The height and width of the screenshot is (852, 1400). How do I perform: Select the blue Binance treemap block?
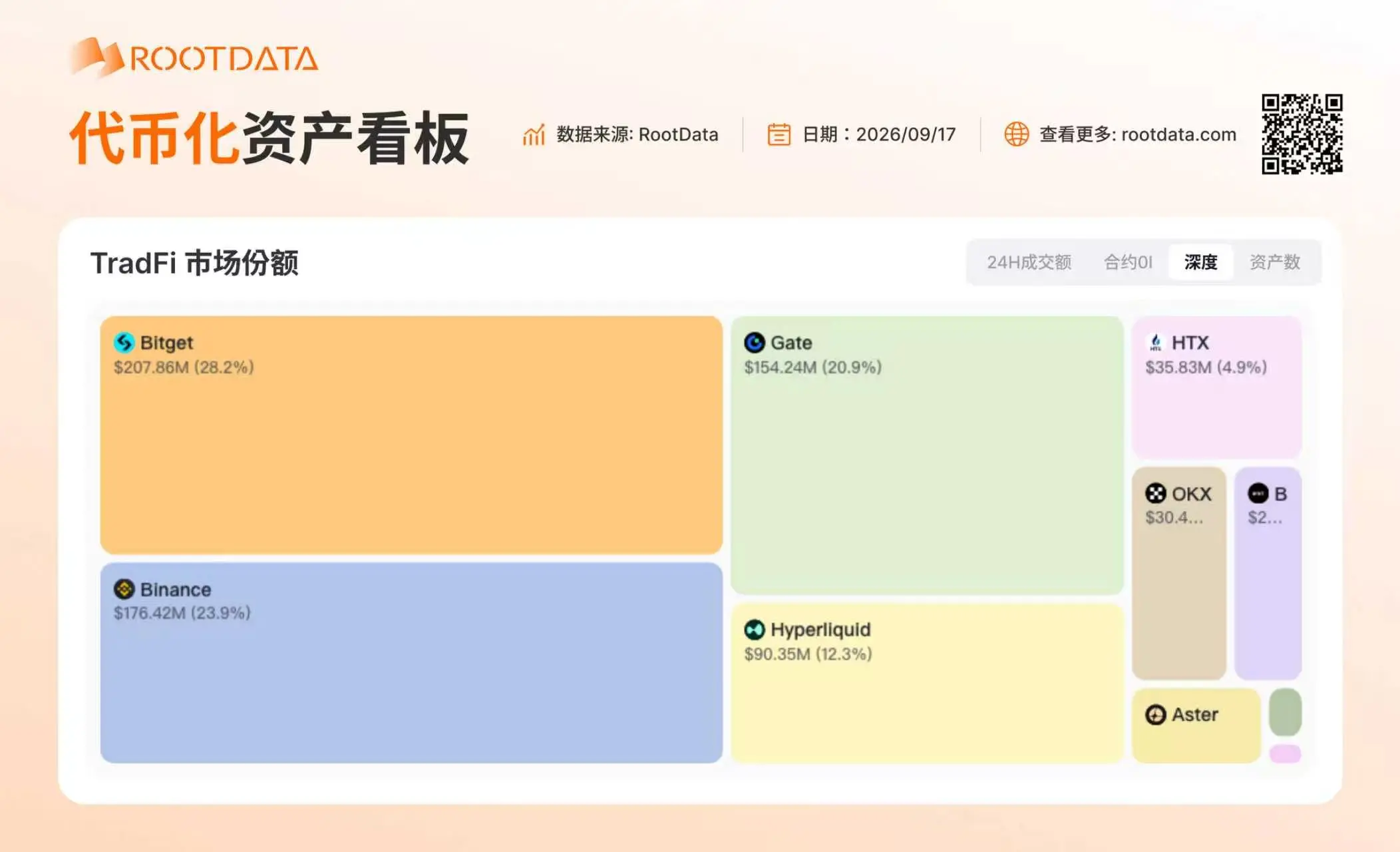[411, 662]
